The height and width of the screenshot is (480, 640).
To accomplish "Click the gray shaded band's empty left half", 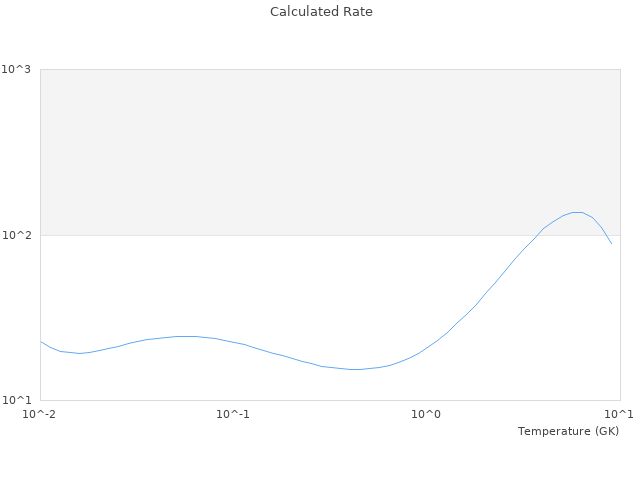I will (180, 150).
